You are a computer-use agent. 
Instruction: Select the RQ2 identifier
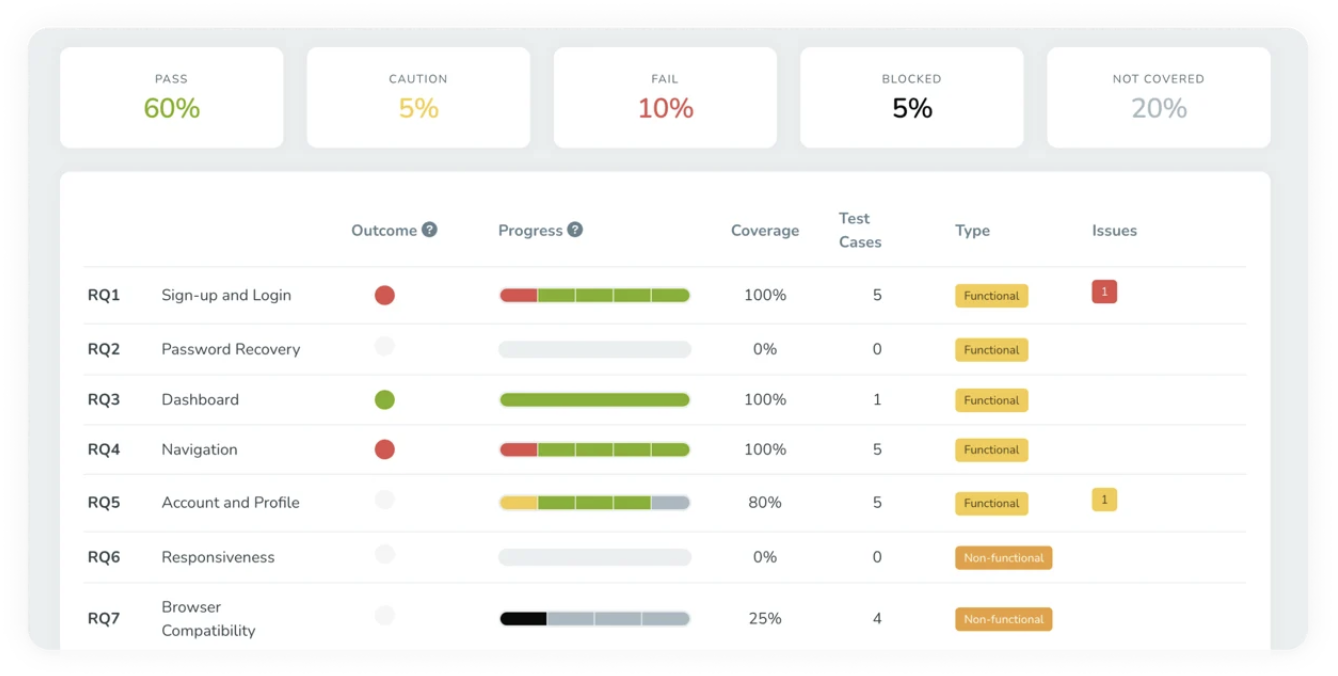click(103, 349)
